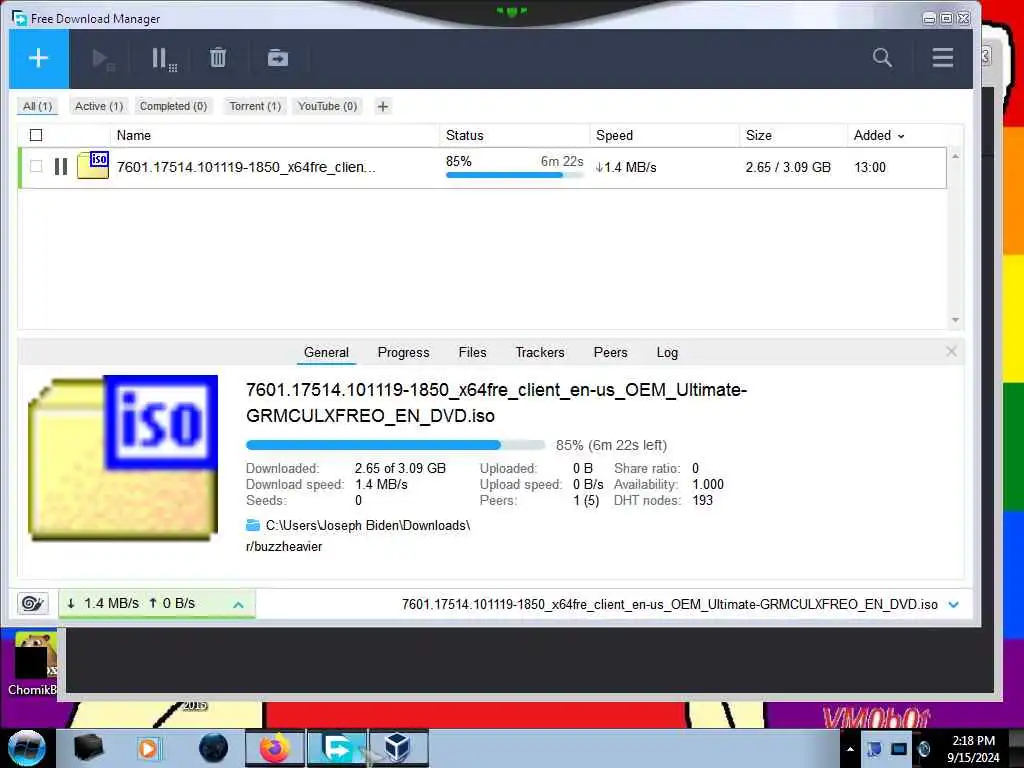Show the All (1) filter
Image resolution: width=1024 pixels, height=768 pixels.
(37, 106)
